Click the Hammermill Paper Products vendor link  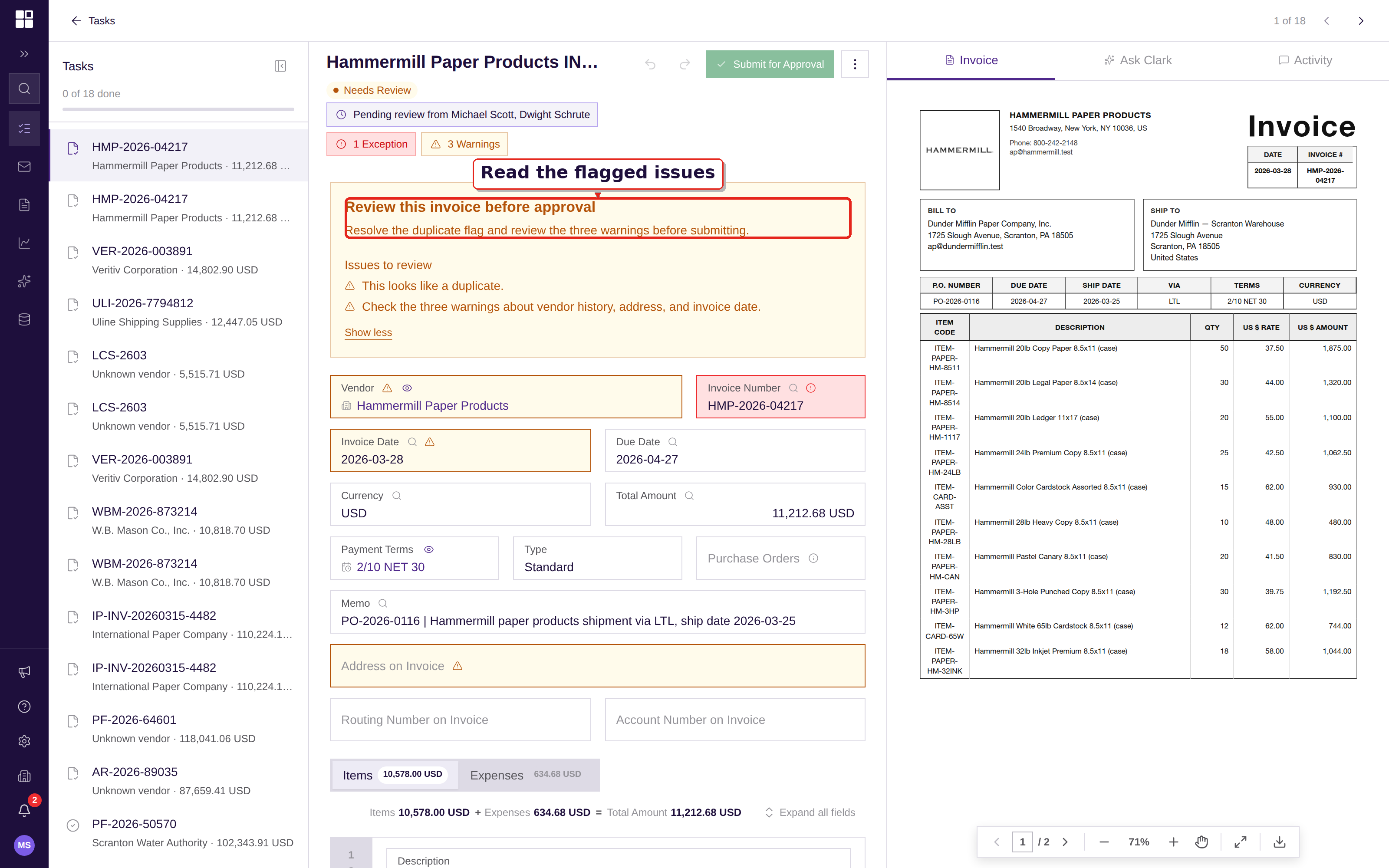(432, 406)
